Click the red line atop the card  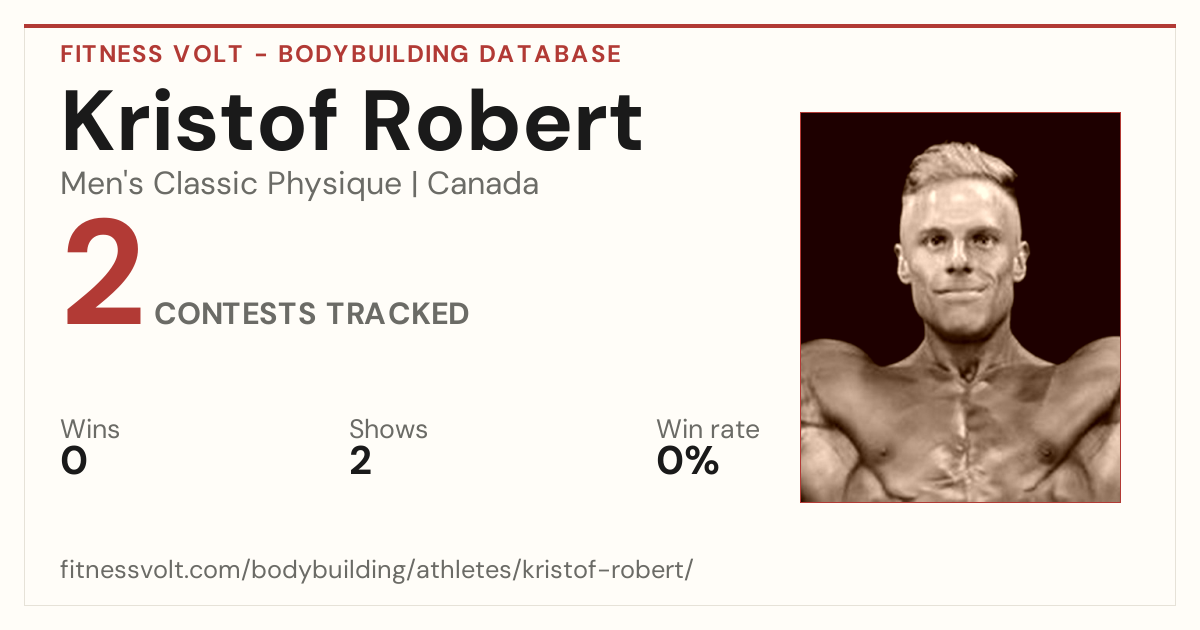600,26
